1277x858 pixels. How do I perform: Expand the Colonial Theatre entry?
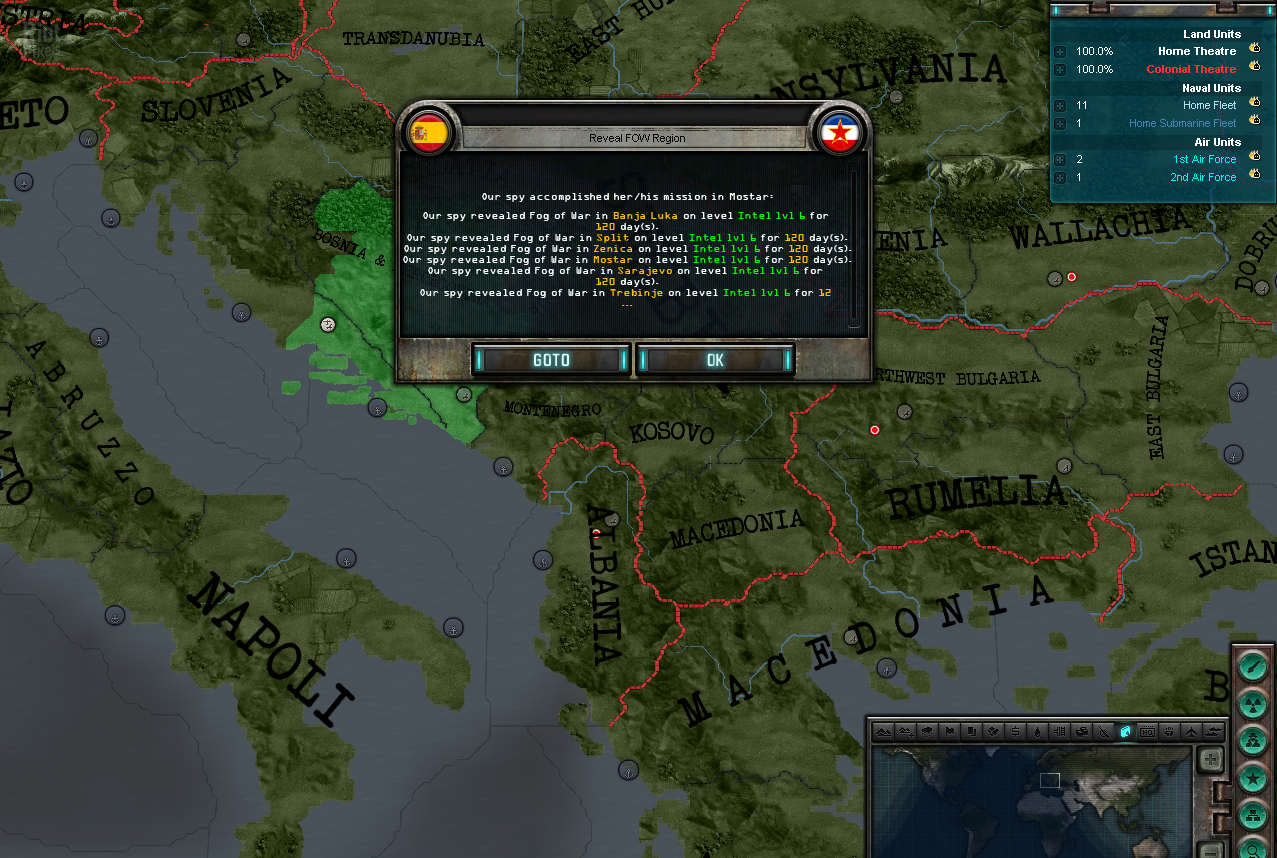(x=1060, y=69)
